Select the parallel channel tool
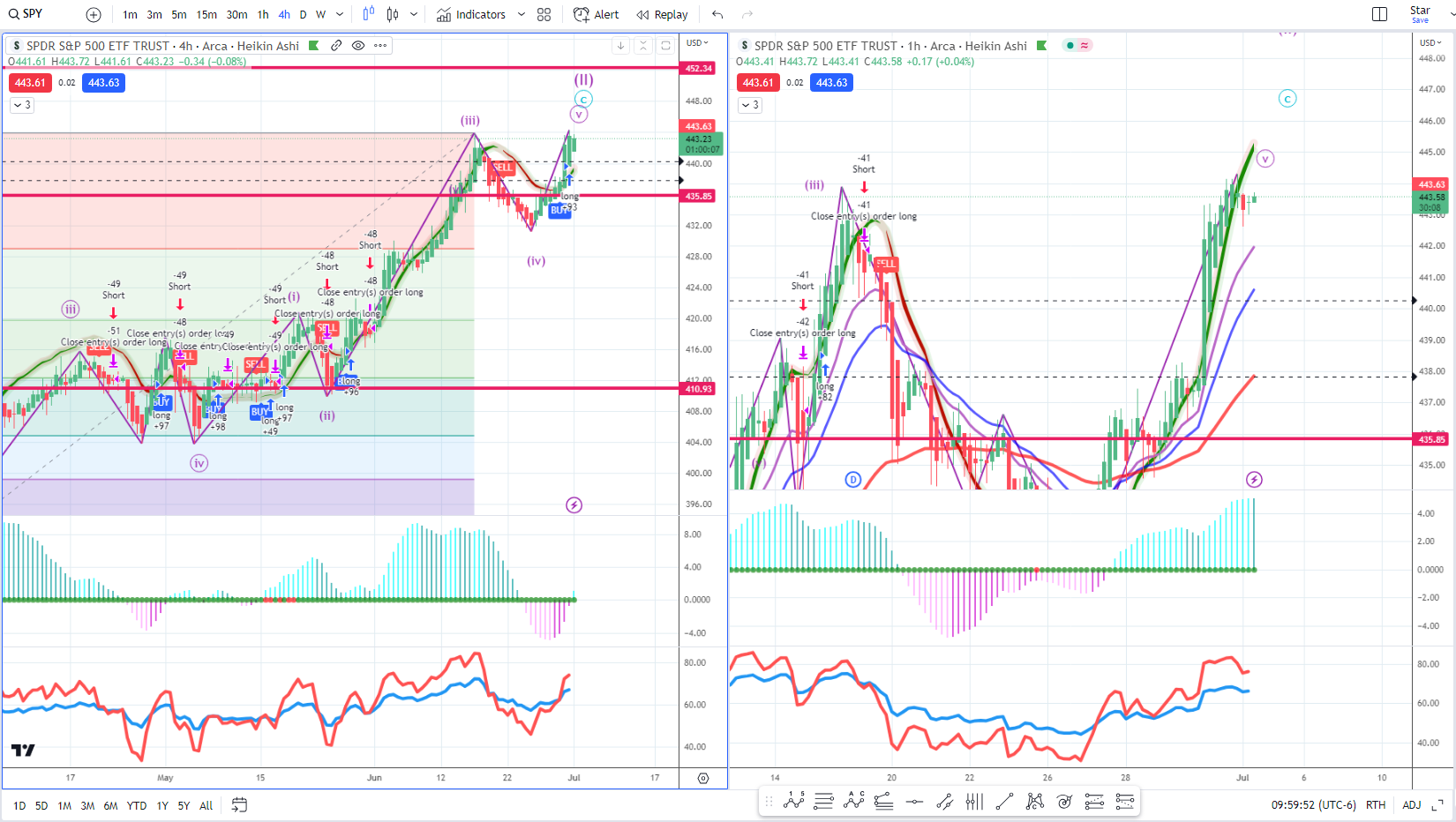 (944, 801)
